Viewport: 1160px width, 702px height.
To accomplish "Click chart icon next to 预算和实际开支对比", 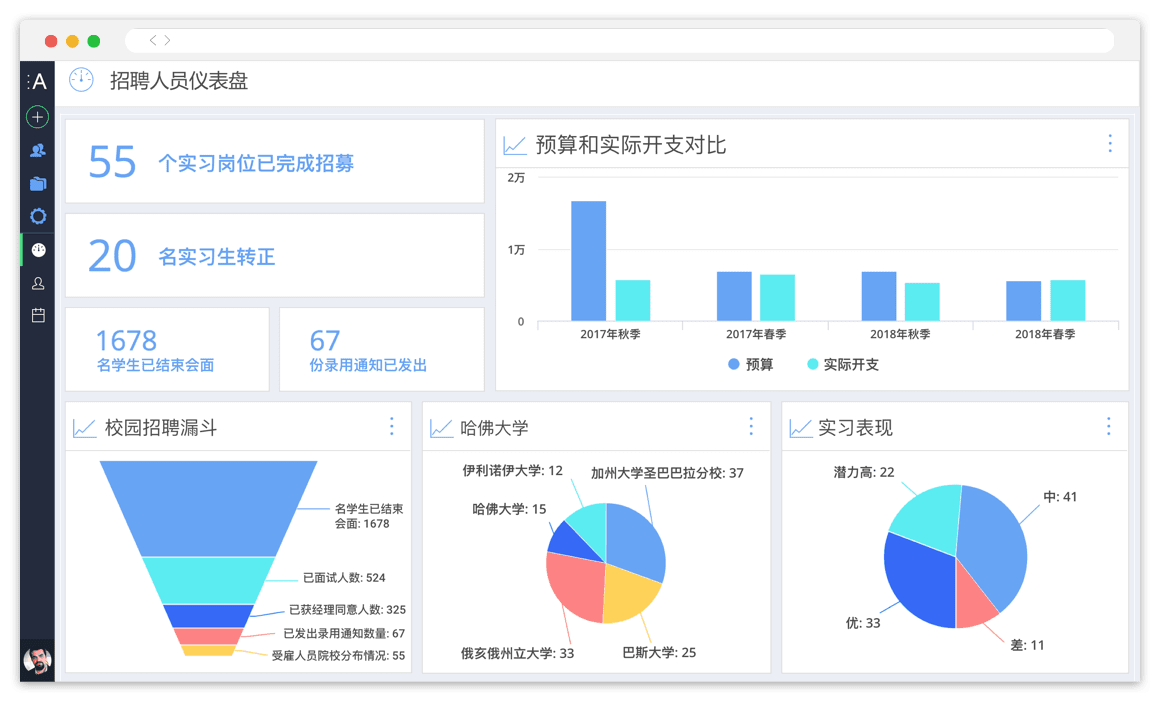I will point(515,145).
